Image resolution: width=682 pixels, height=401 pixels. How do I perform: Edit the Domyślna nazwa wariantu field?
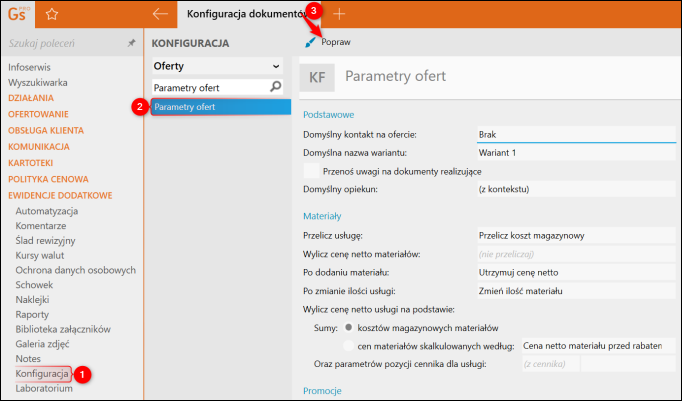tap(576, 153)
